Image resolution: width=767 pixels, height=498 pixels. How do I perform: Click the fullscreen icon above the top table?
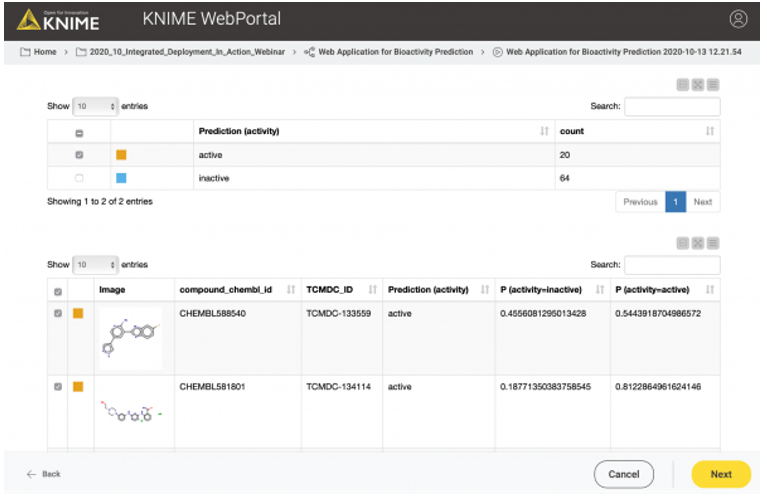698,86
